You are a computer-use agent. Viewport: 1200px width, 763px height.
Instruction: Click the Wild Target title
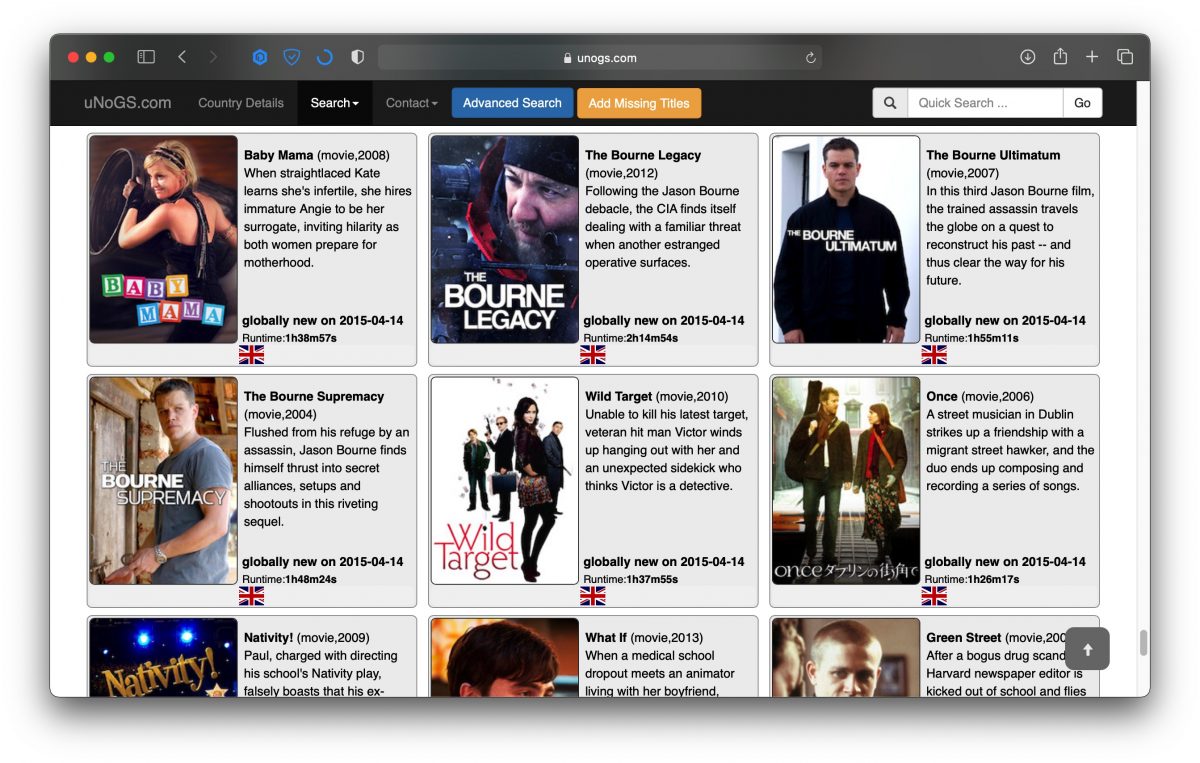coord(619,396)
